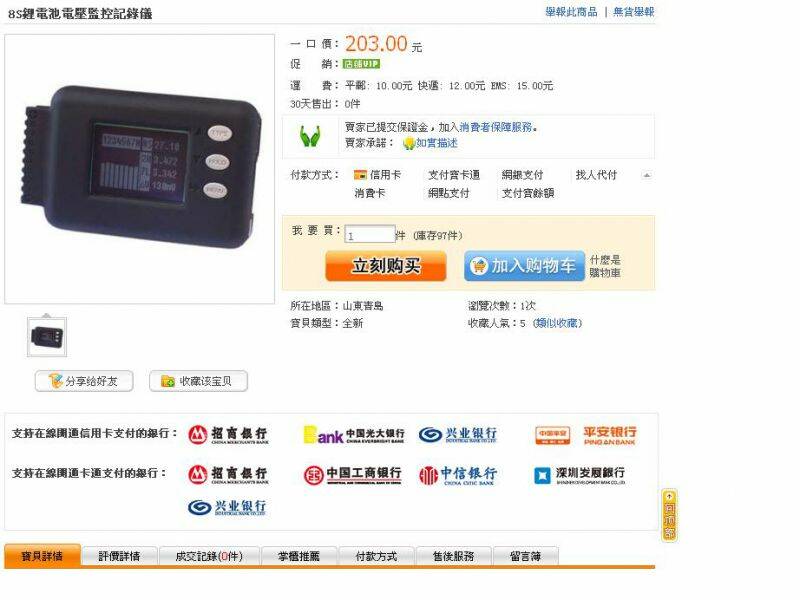Open the 舉報此商品 report link

pyautogui.click(x=571, y=12)
